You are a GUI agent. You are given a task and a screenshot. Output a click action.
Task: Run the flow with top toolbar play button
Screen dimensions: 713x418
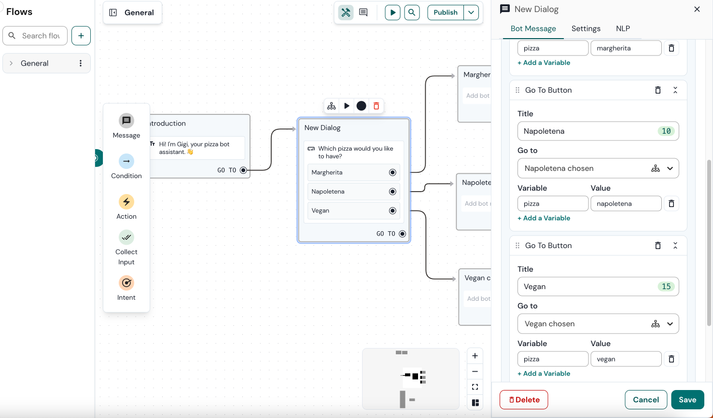pos(392,13)
